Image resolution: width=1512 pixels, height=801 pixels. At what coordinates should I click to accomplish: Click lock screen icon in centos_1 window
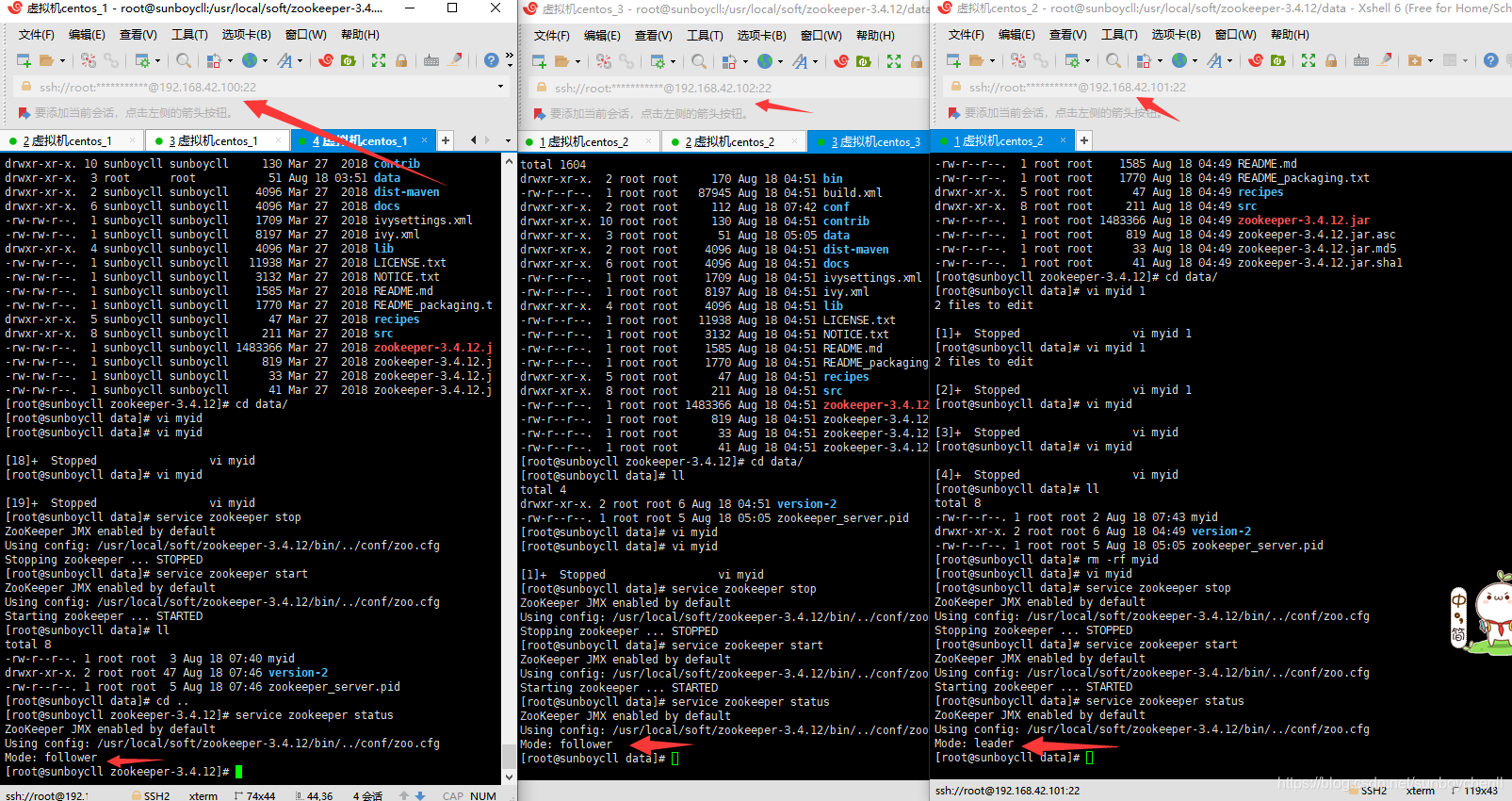coord(401,60)
